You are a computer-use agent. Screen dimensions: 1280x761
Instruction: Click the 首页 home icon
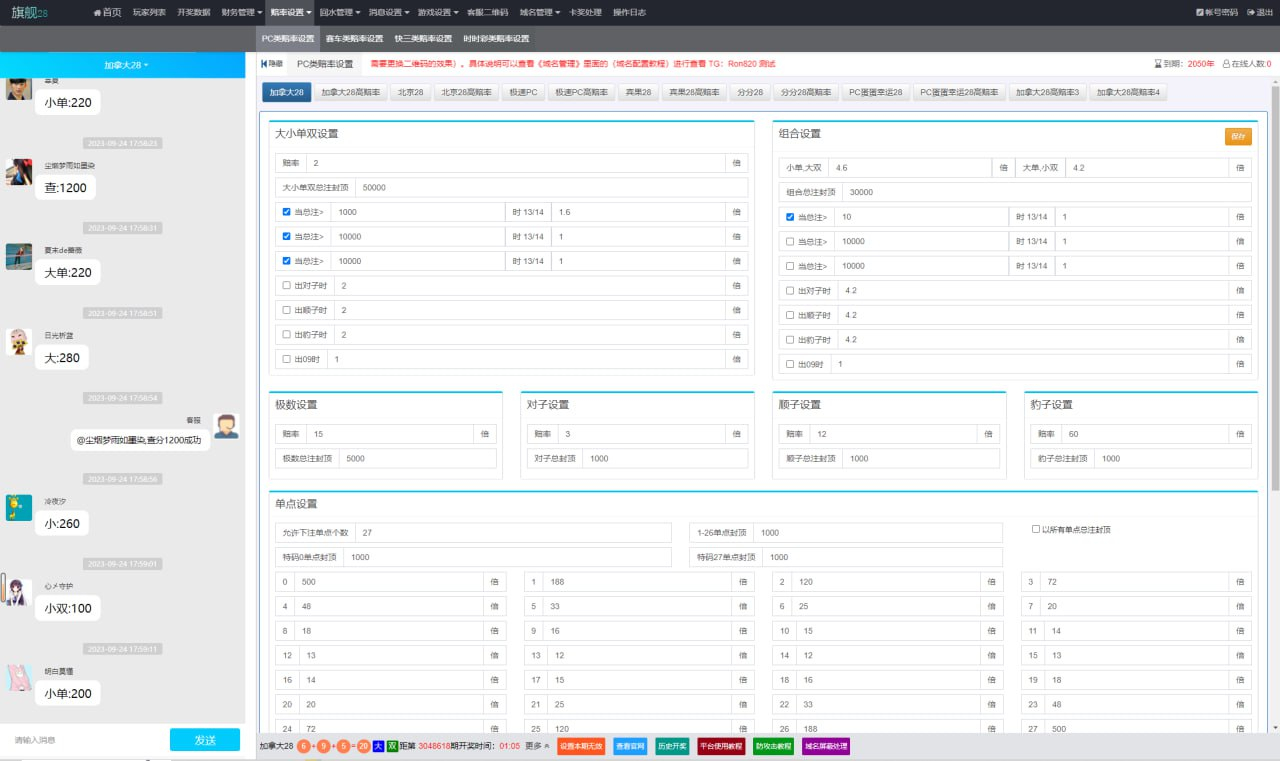[x=97, y=13]
